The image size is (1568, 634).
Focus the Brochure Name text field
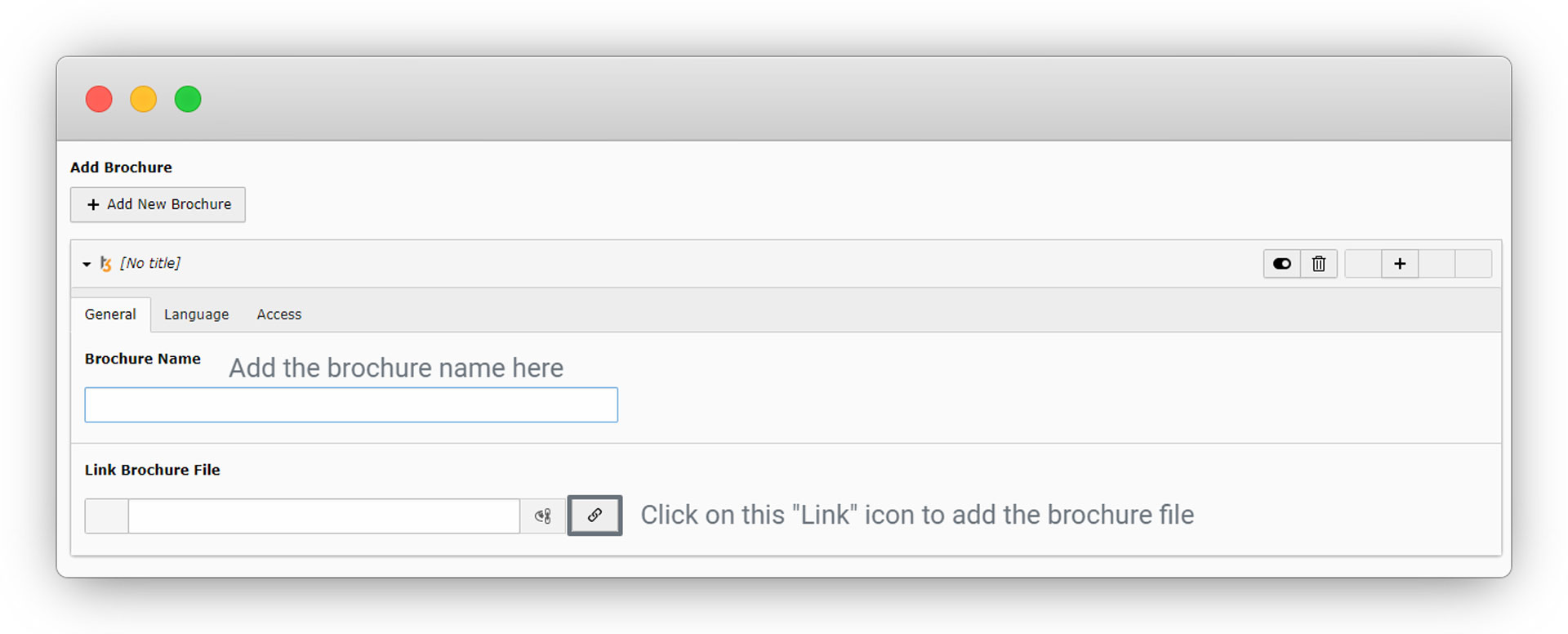(351, 405)
